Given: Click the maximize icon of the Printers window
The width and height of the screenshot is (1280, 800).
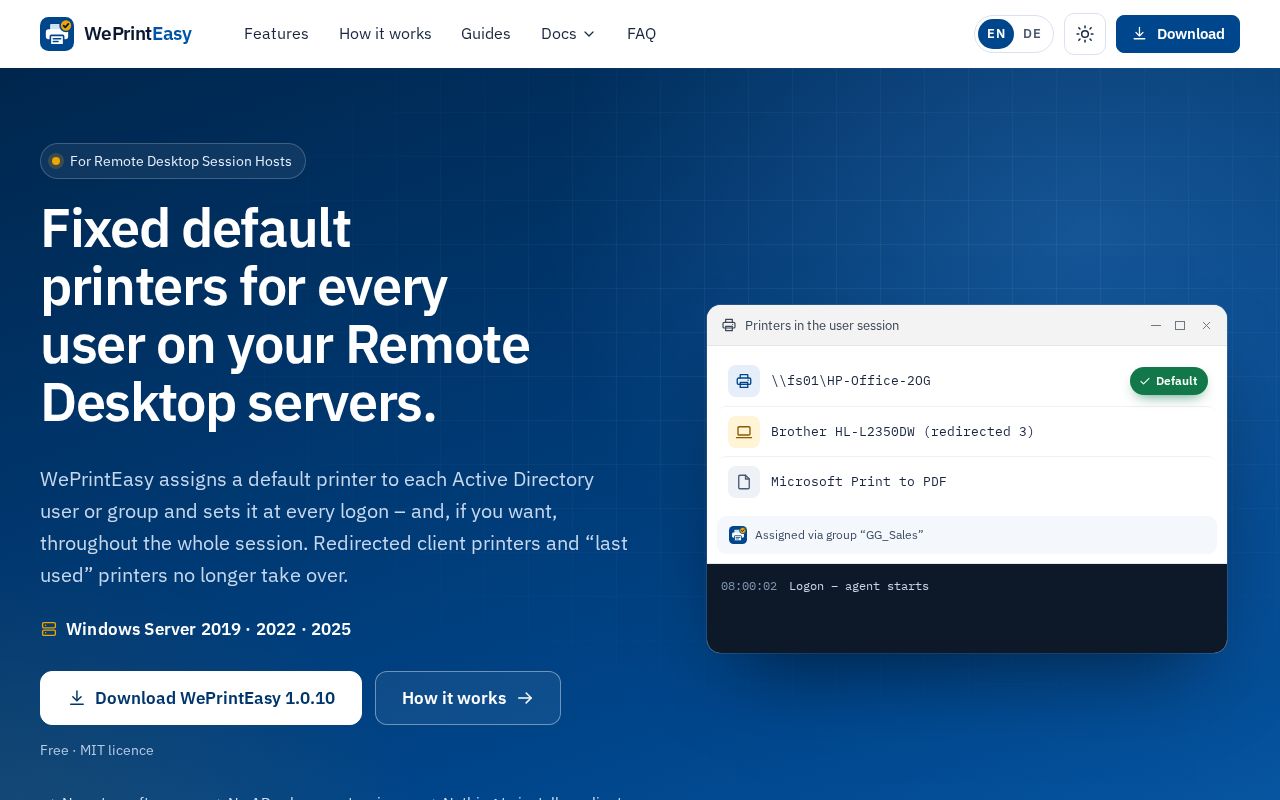Looking at the screenshot, I should click(1180, 326).
